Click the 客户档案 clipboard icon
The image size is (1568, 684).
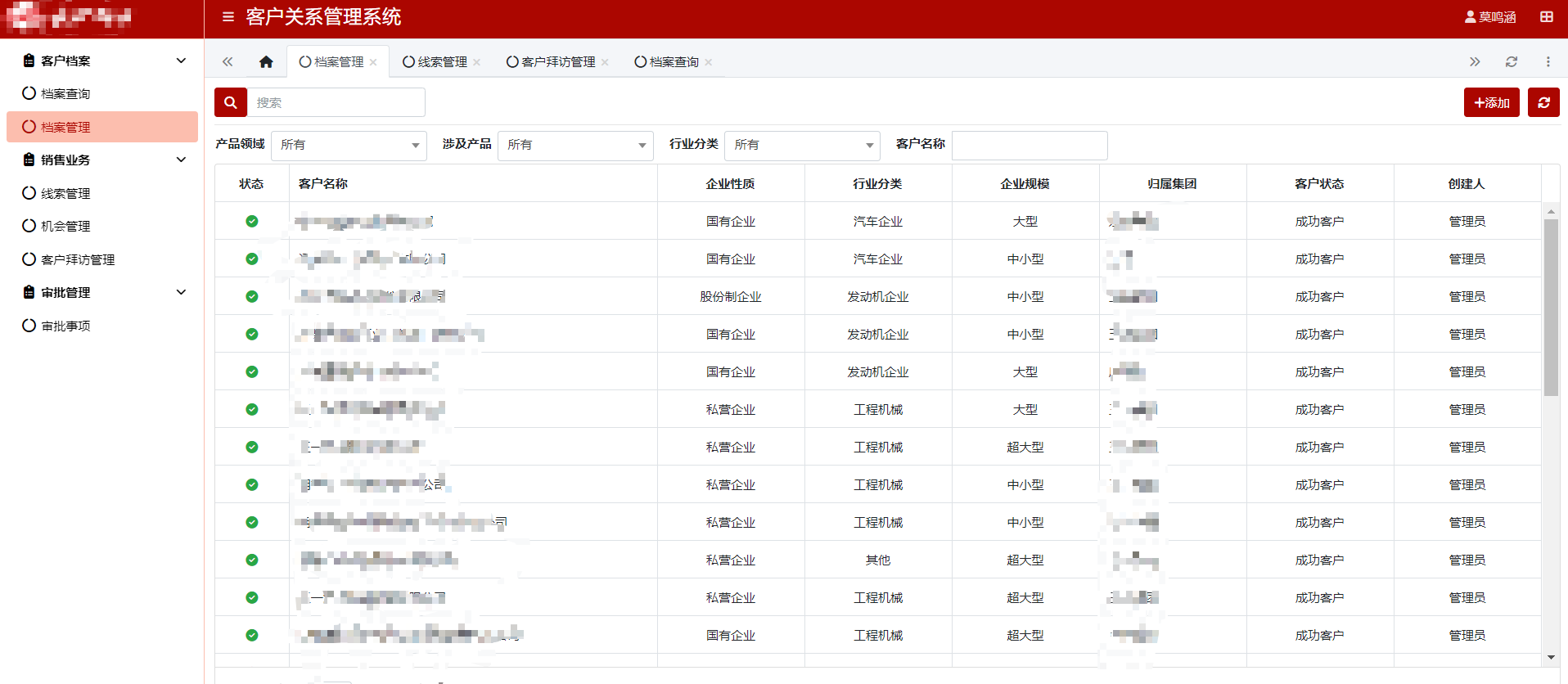point(29,61)
